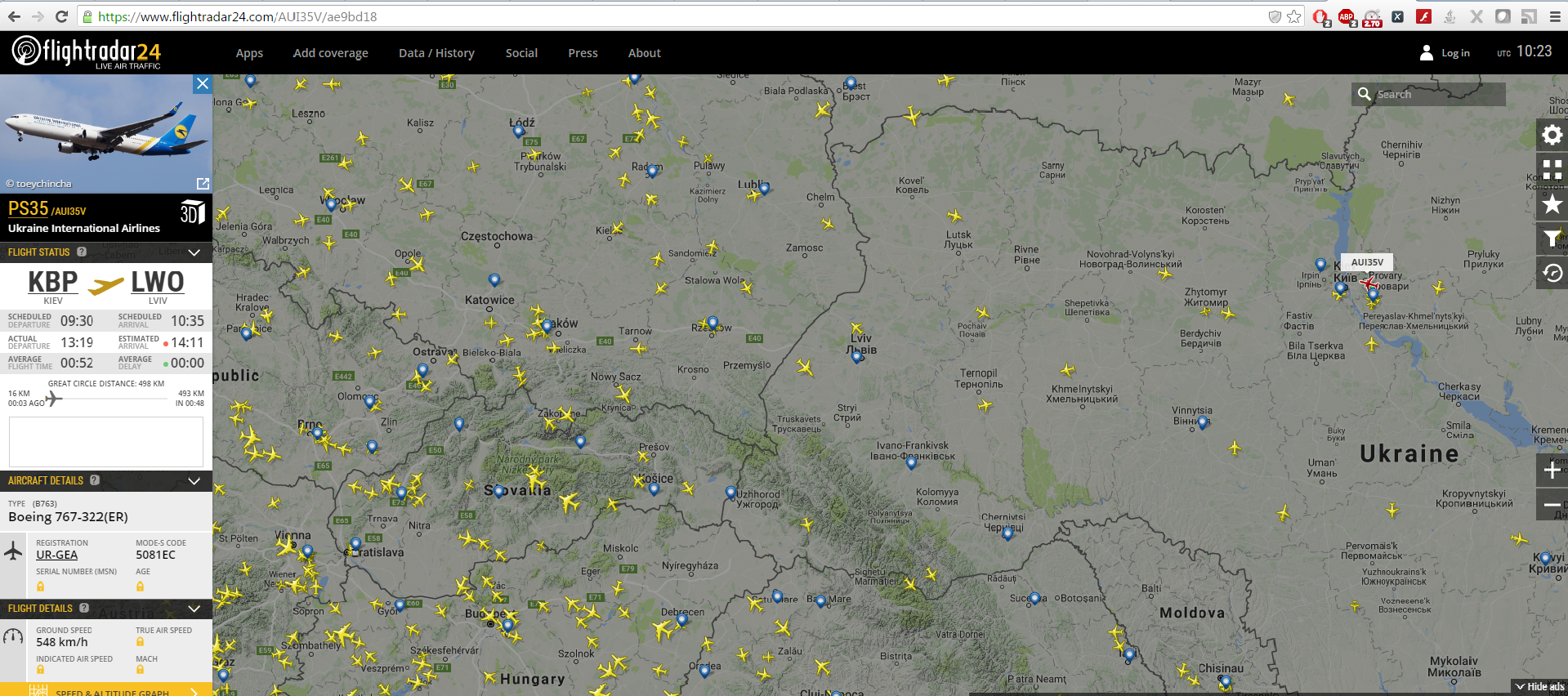Screen dimensions: 1568x696
Task: Collapse the Flight Details section
Action: [194, 609]
